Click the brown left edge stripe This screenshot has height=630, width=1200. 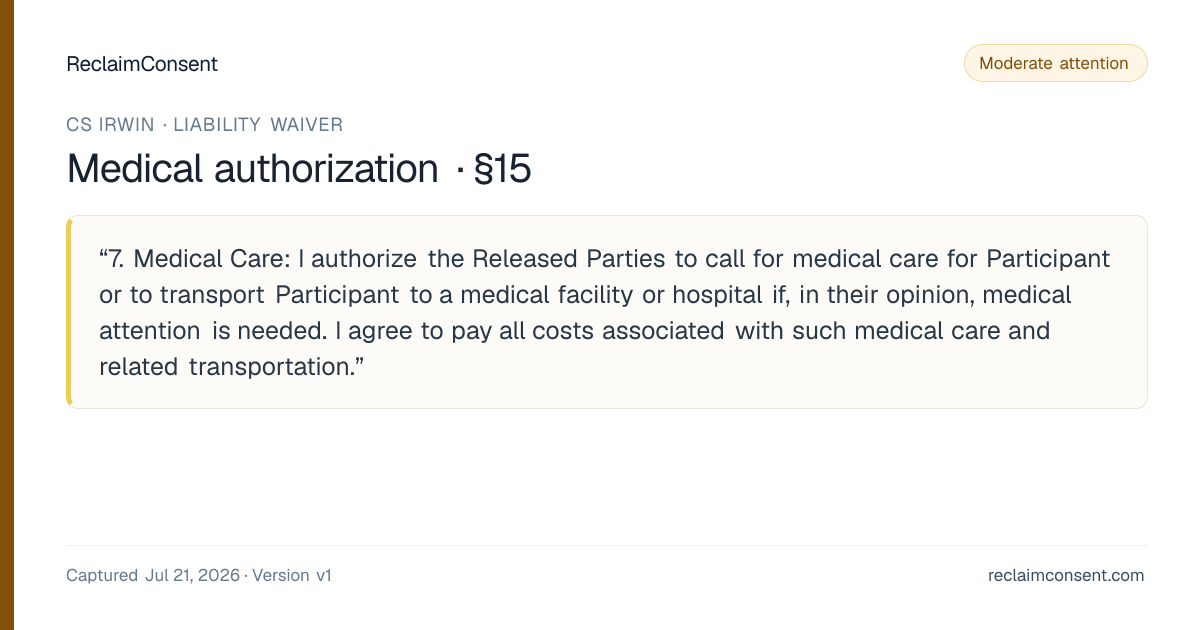[7, 315]
